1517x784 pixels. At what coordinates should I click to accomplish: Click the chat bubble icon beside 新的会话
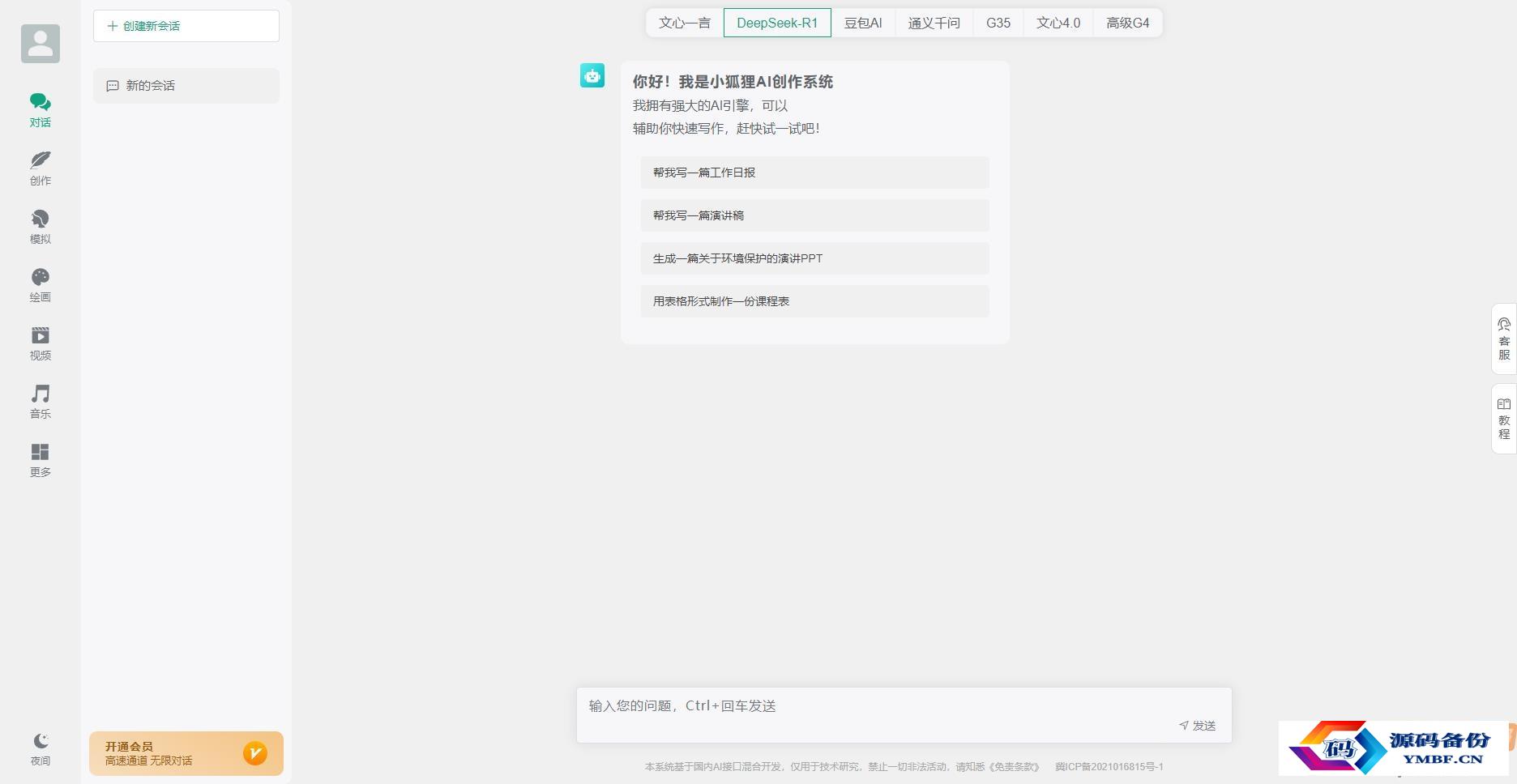pyautogui.click(x=113, y=86)
